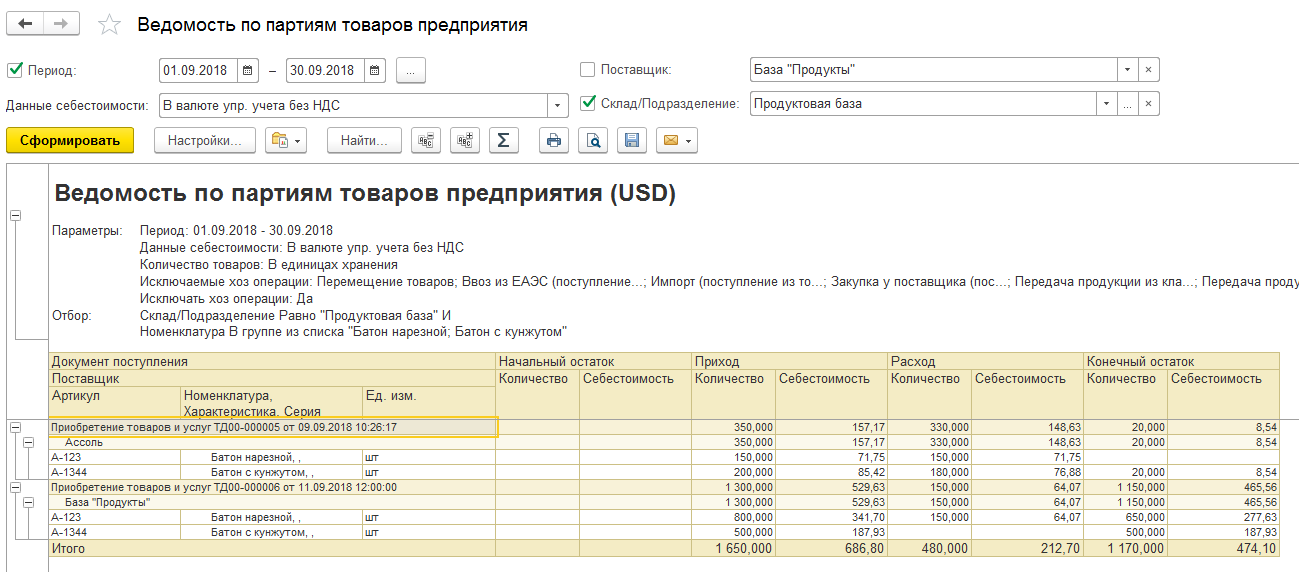This screenshot has height=572, width=1299.
Task: Select the База "Продукты" table row
Action: point(273,502)
